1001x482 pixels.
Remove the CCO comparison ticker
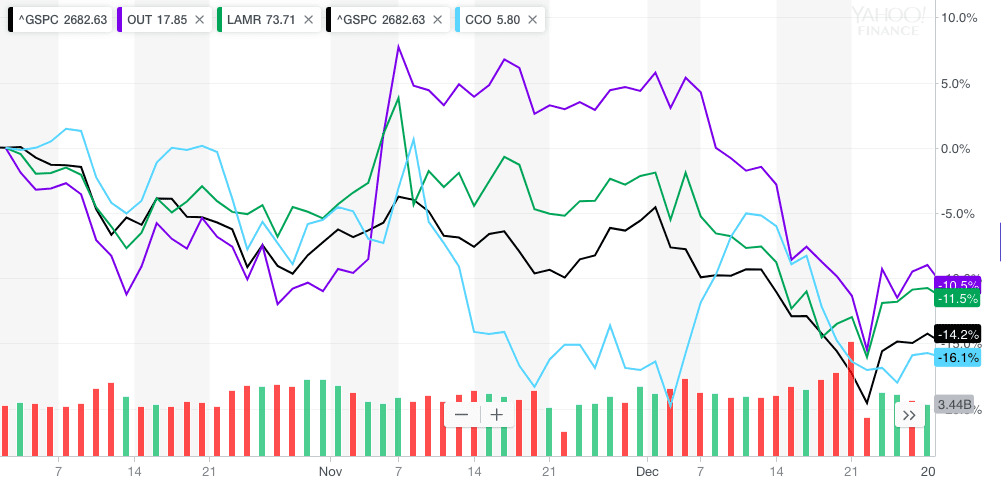(x=533, y=20)
